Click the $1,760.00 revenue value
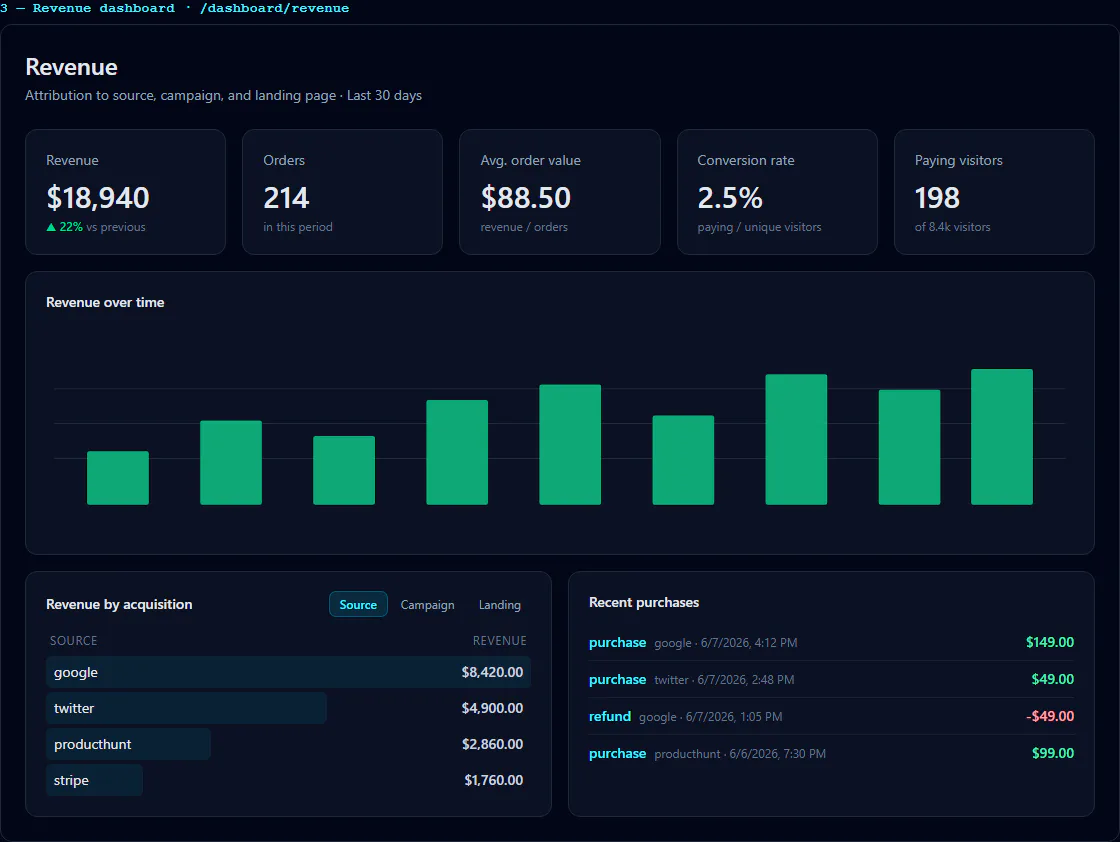 494,780
